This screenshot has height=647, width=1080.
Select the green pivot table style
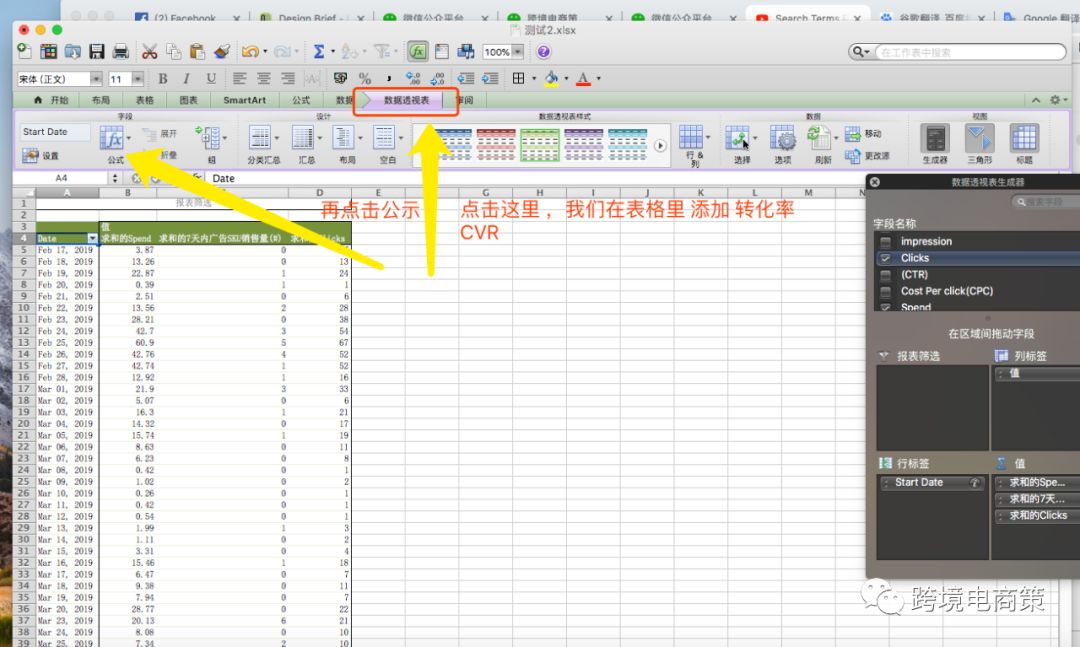click(540, 144)
